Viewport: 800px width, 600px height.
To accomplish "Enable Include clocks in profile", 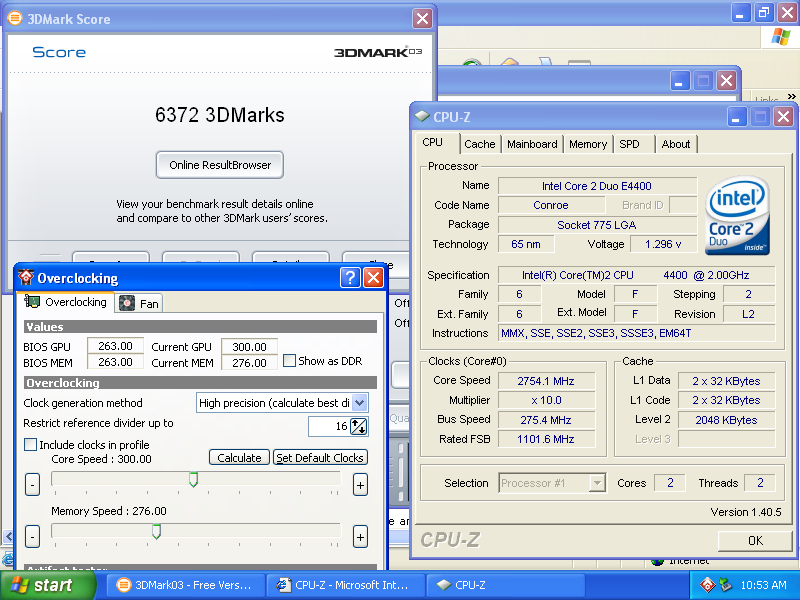I will click(x=31, y=444).
